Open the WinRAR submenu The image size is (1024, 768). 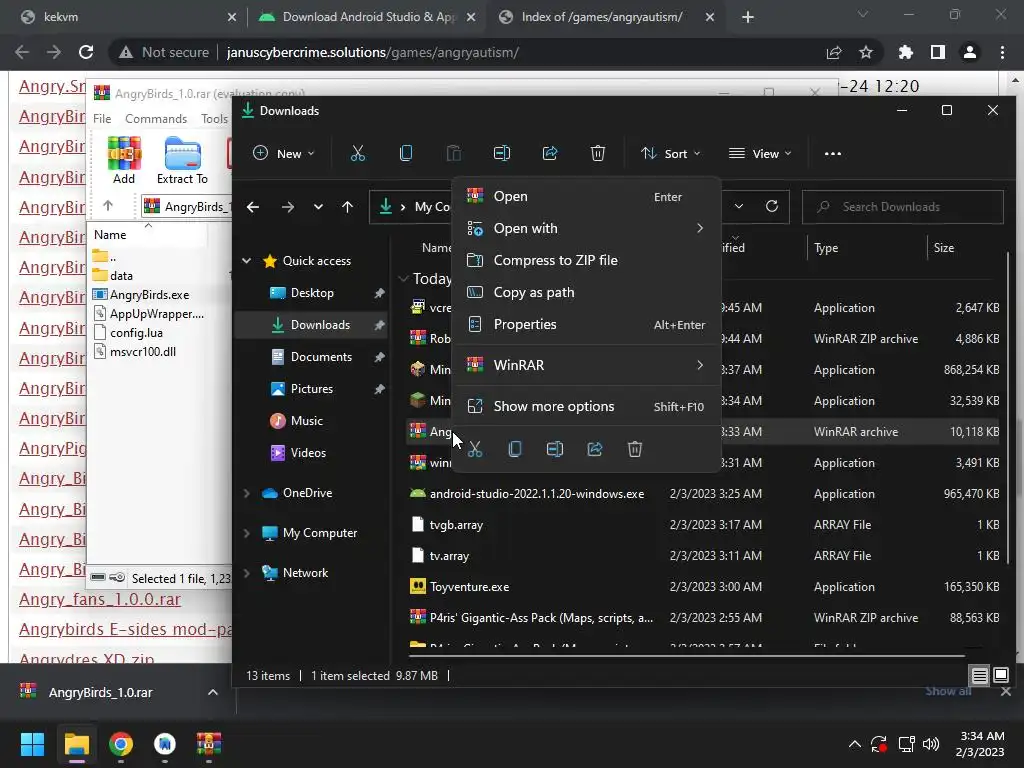(586, 365)
